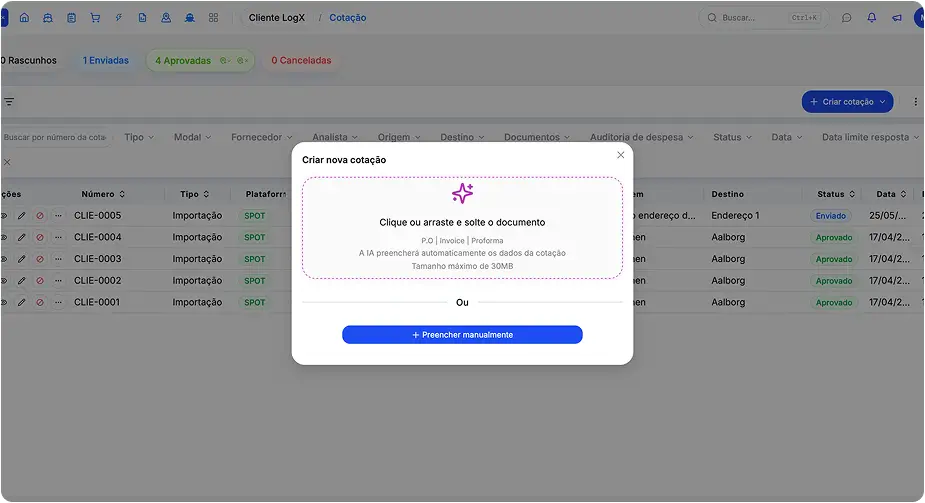Open the apps grid icon in navigation
925x503 pixels.
click(213, 18)
